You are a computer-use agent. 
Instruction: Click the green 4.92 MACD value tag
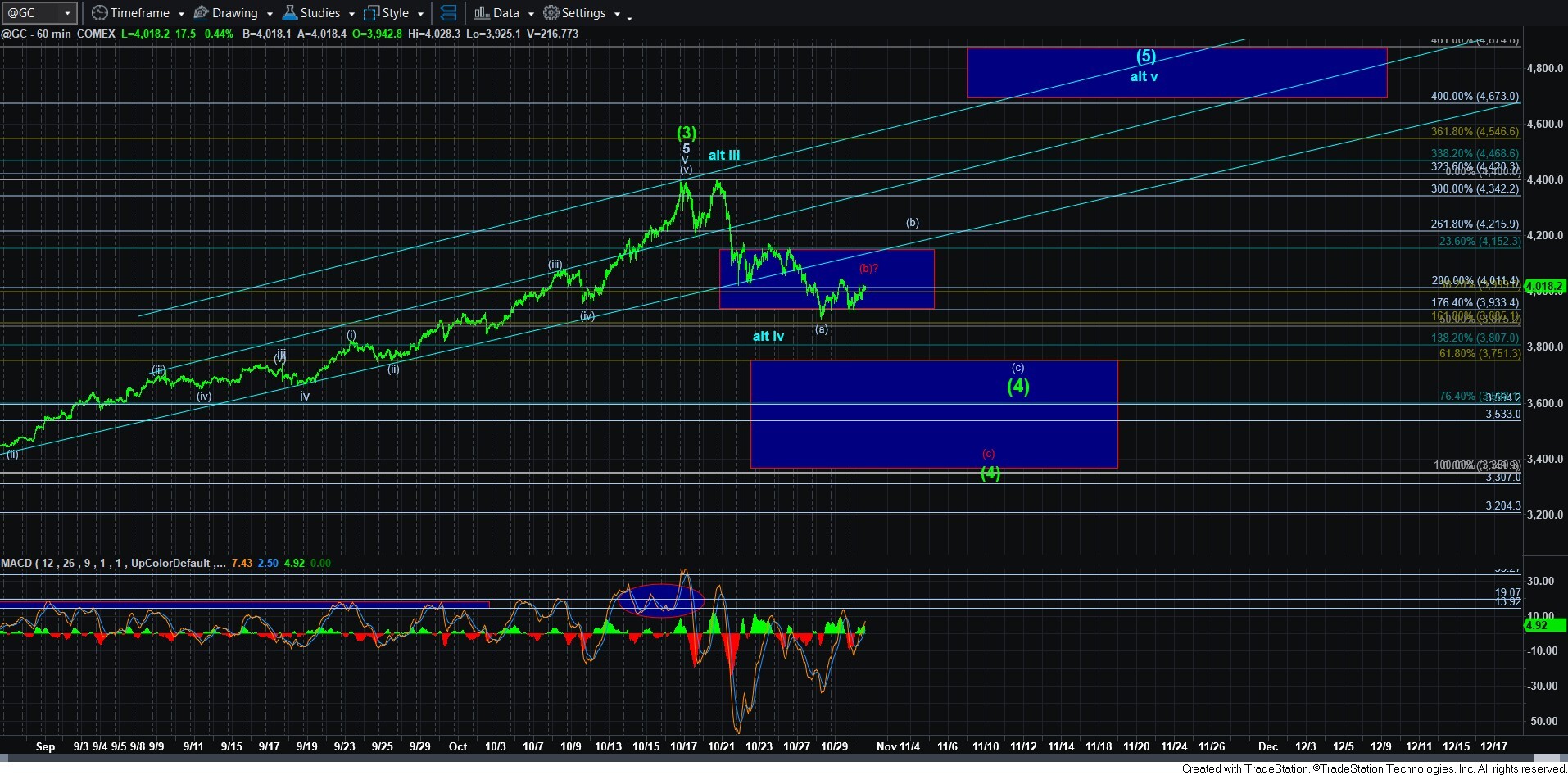pos(1544,625)
